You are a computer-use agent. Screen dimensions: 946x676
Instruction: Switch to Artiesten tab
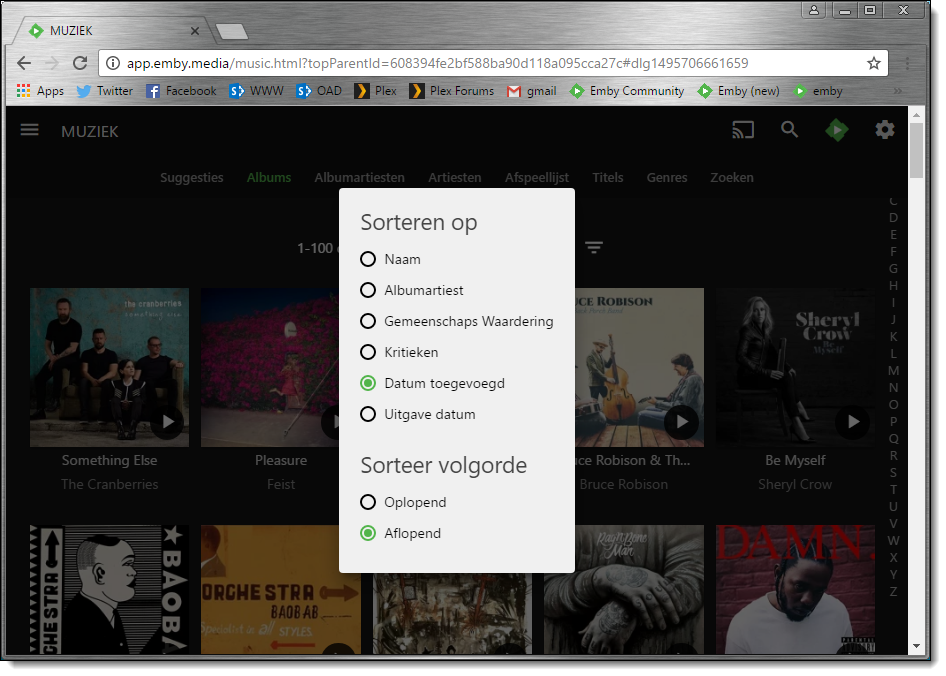click(454, 177)
